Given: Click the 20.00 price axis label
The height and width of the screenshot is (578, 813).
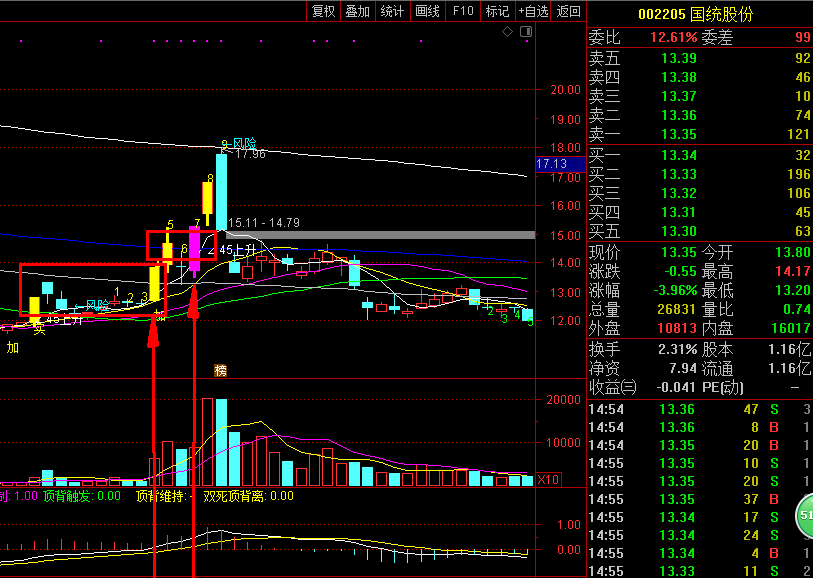Looking at the screenshot, I should click(x=566, y=90).
